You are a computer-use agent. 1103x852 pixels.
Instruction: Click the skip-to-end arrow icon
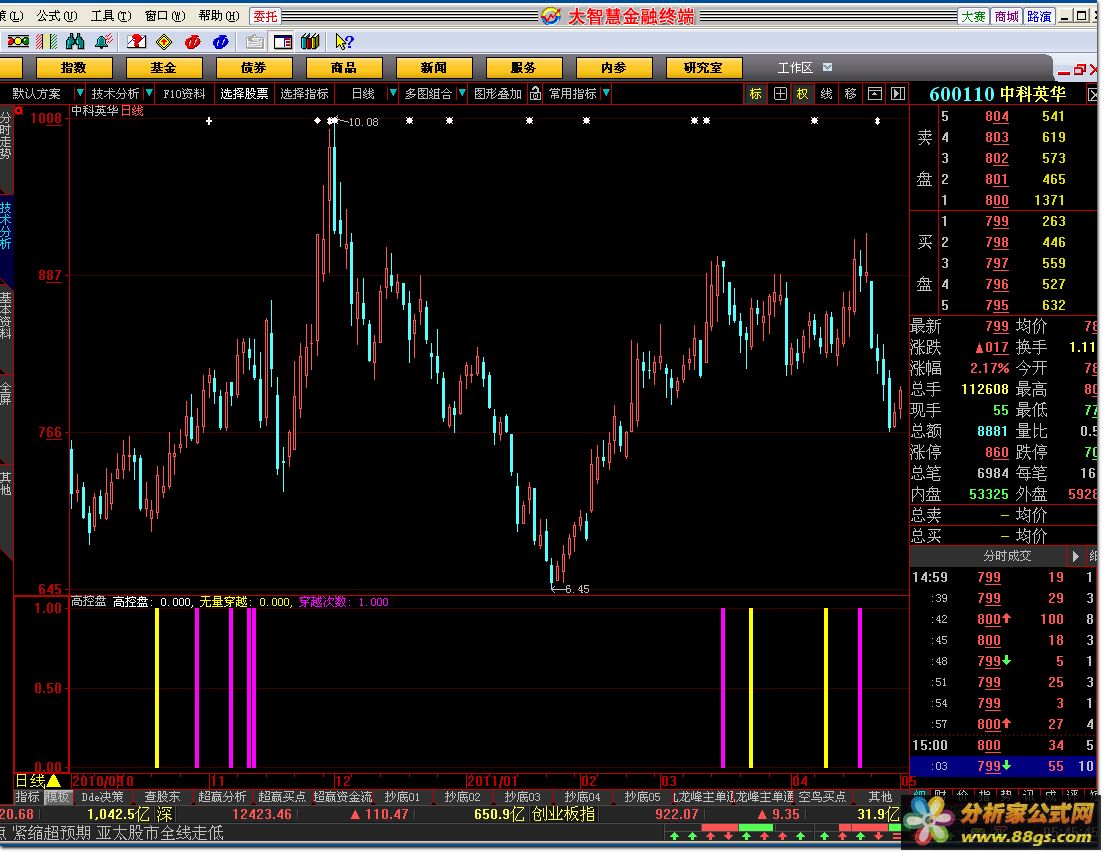(898, 94)
